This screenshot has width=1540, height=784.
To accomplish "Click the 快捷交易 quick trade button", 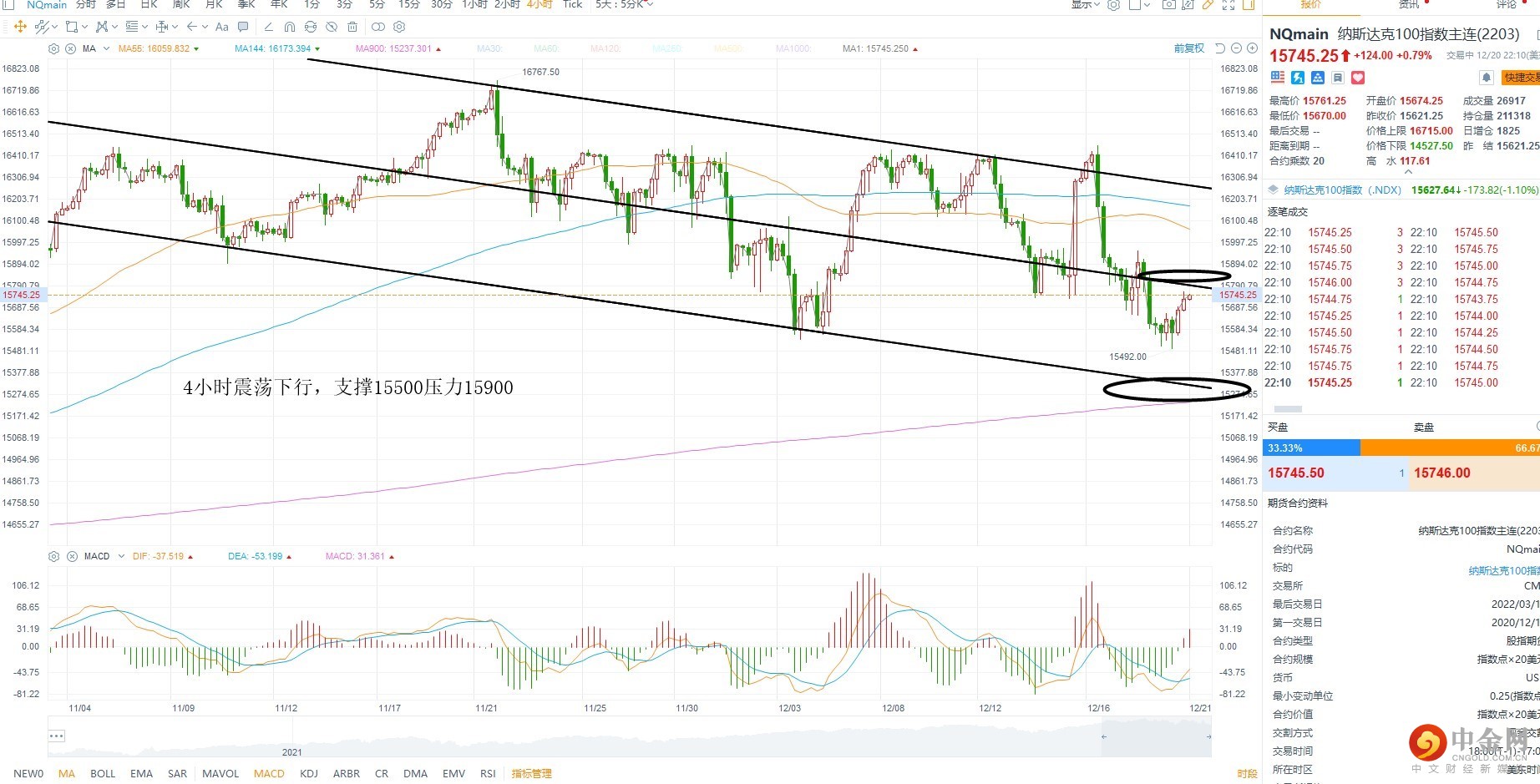I will click(x=1520, y=78).
